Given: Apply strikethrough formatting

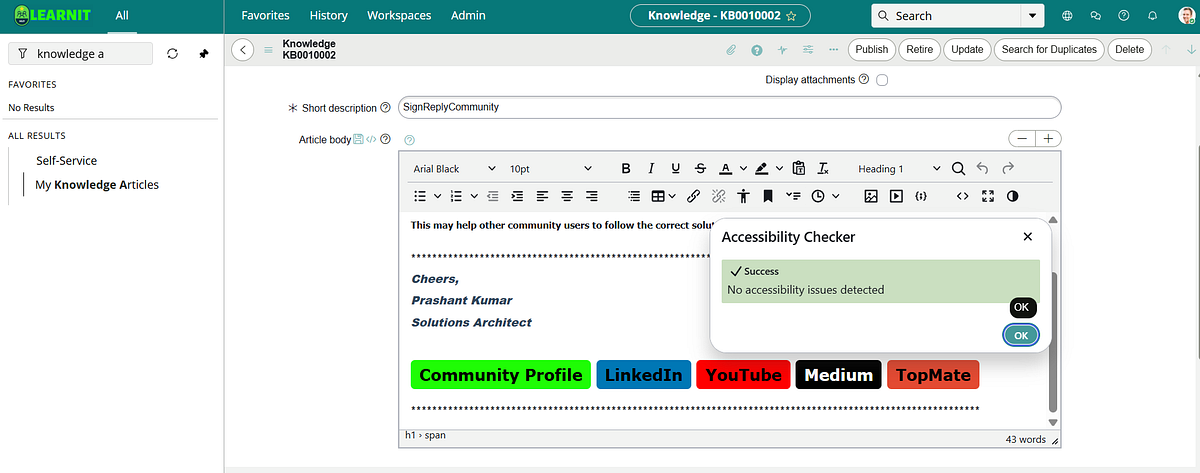Looking at the screenshot, I should point(700,169).
